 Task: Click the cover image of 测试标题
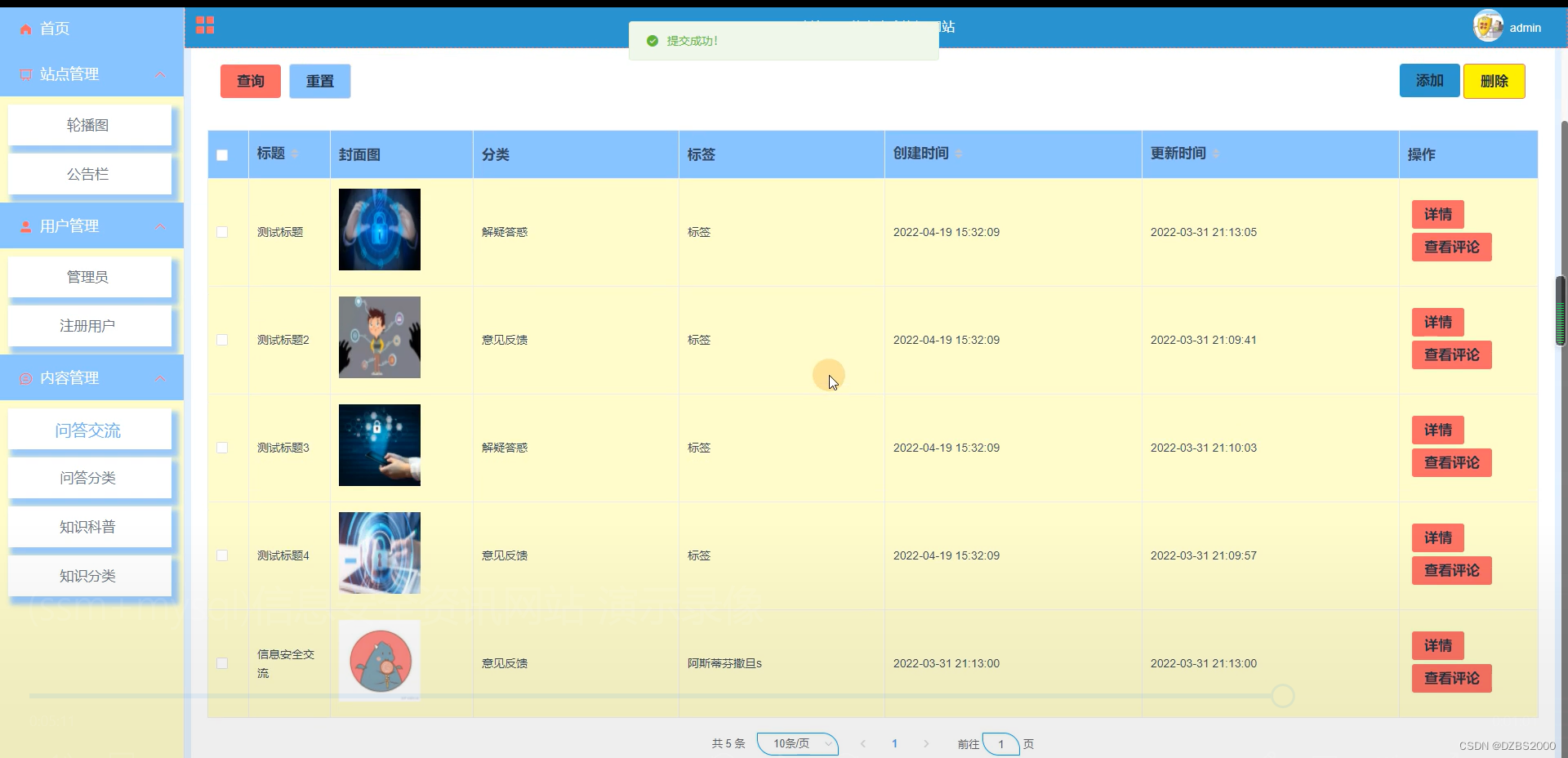pos(380,230)
